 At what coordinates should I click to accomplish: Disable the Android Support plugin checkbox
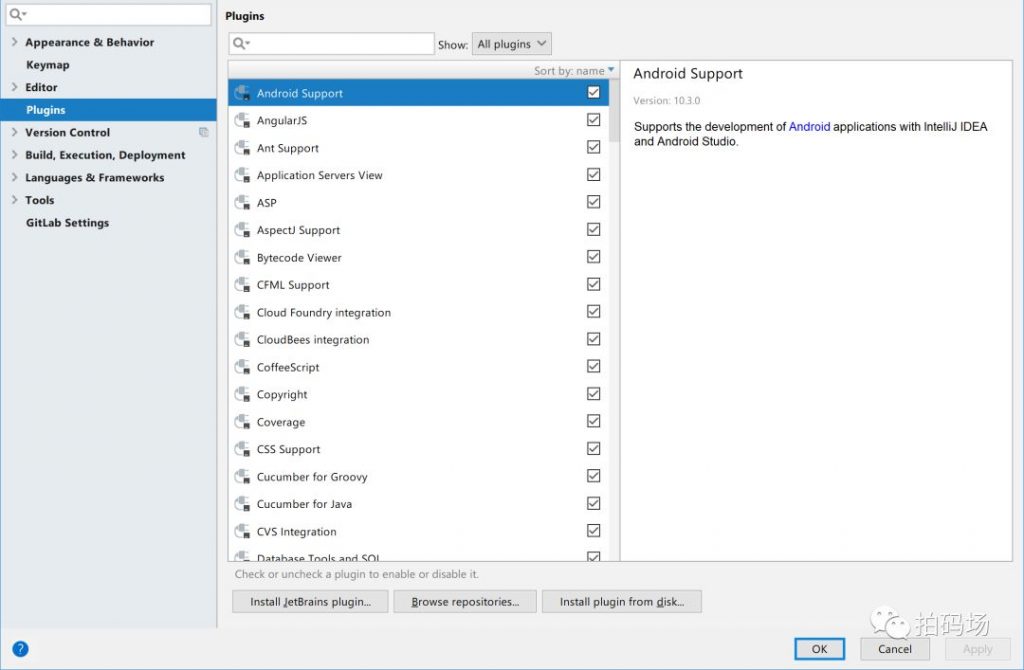coord(593,92)
